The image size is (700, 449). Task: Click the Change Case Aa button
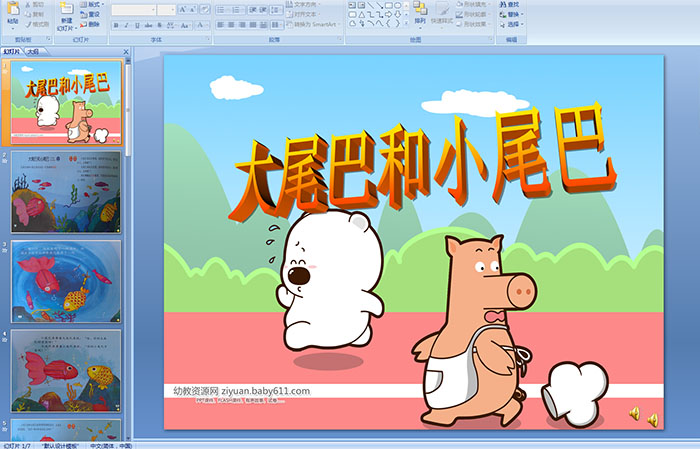[184, 25]
